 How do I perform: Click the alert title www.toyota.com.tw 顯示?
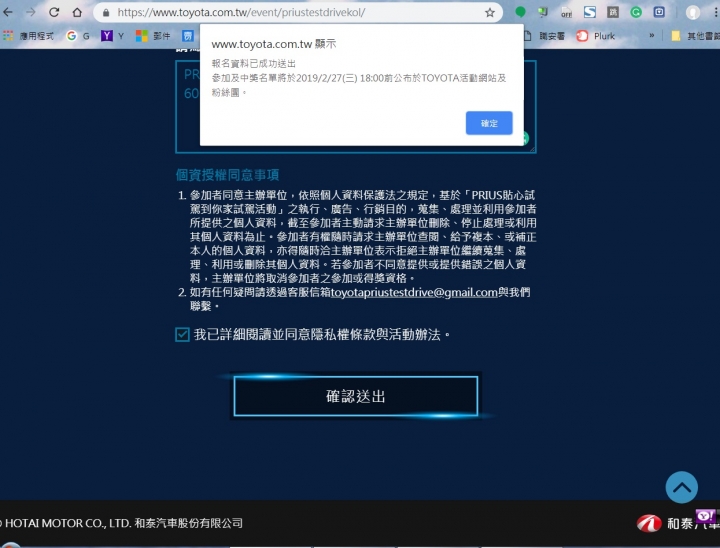274,44
